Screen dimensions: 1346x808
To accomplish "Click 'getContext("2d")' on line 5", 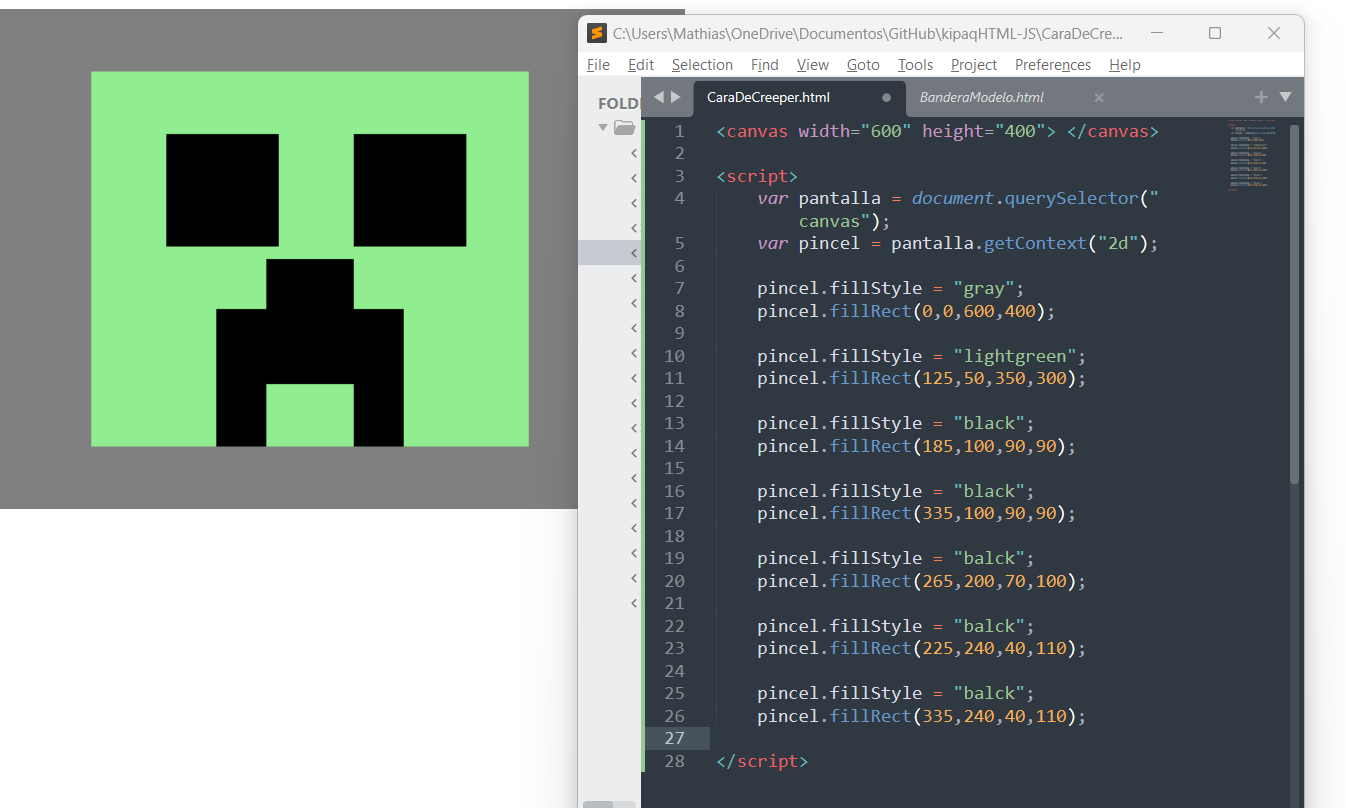I will (x=1065, y=243).
